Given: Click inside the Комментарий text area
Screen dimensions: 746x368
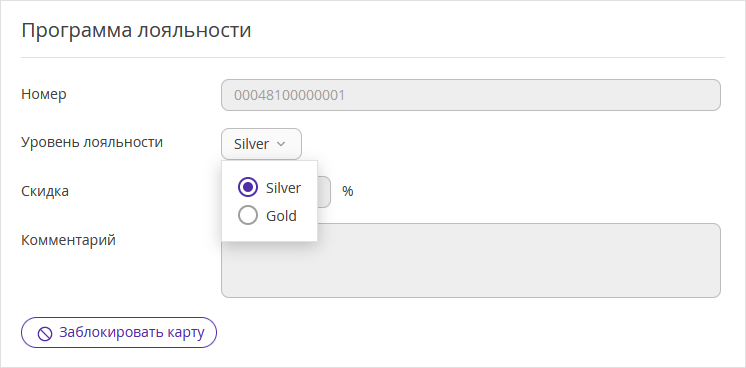Looking at the screenshot, I should [471, 261].
